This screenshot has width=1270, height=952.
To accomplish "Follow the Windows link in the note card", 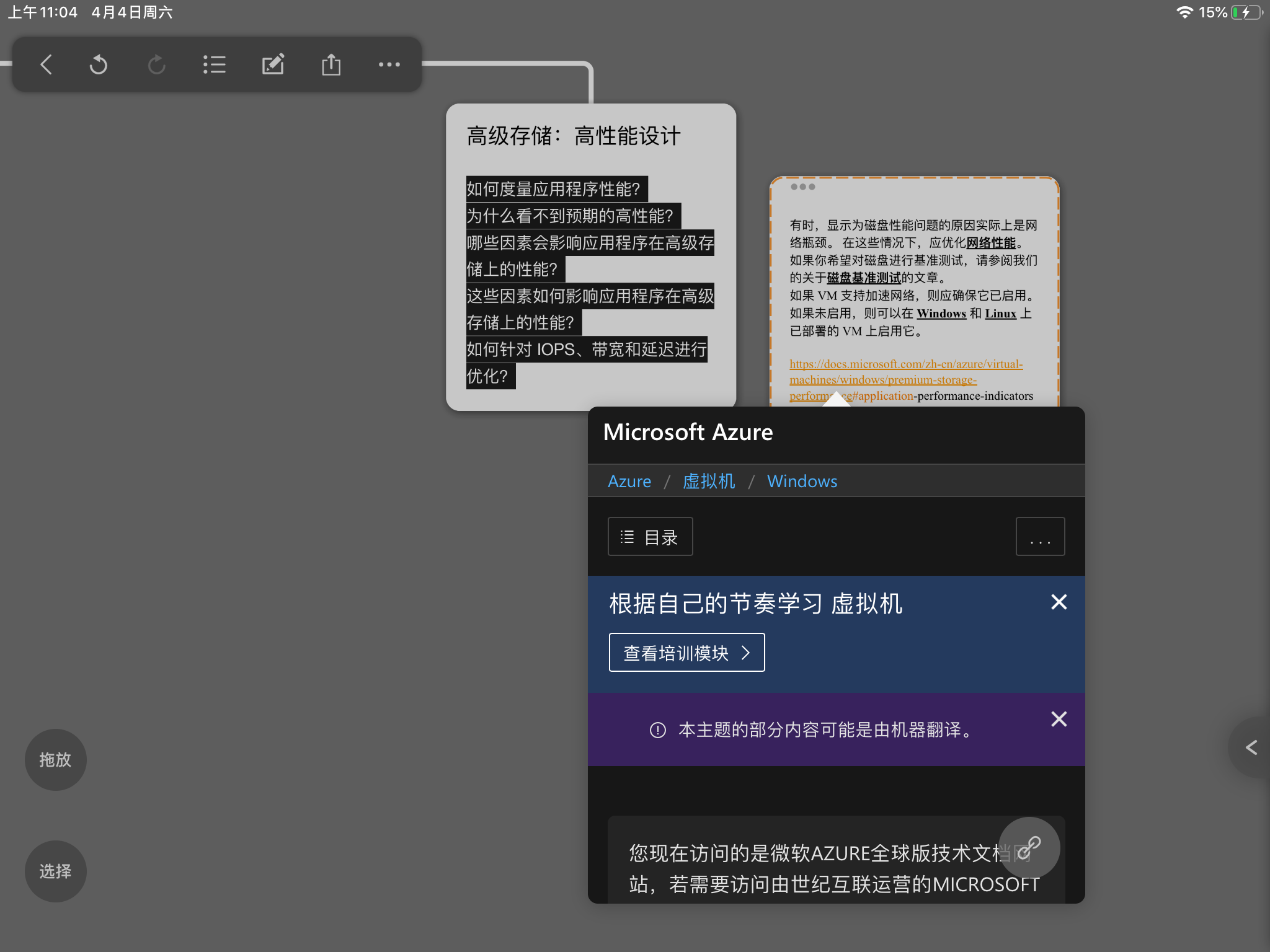I will 941,314.
